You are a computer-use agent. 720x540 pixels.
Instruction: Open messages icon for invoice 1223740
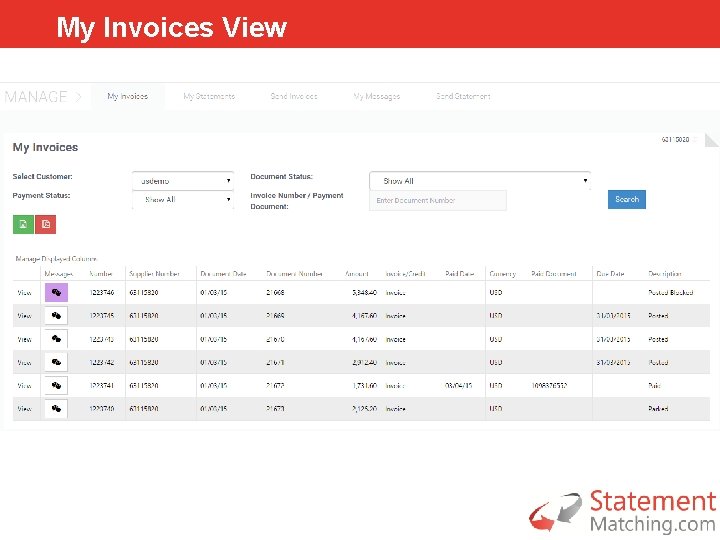coord(56,409)
